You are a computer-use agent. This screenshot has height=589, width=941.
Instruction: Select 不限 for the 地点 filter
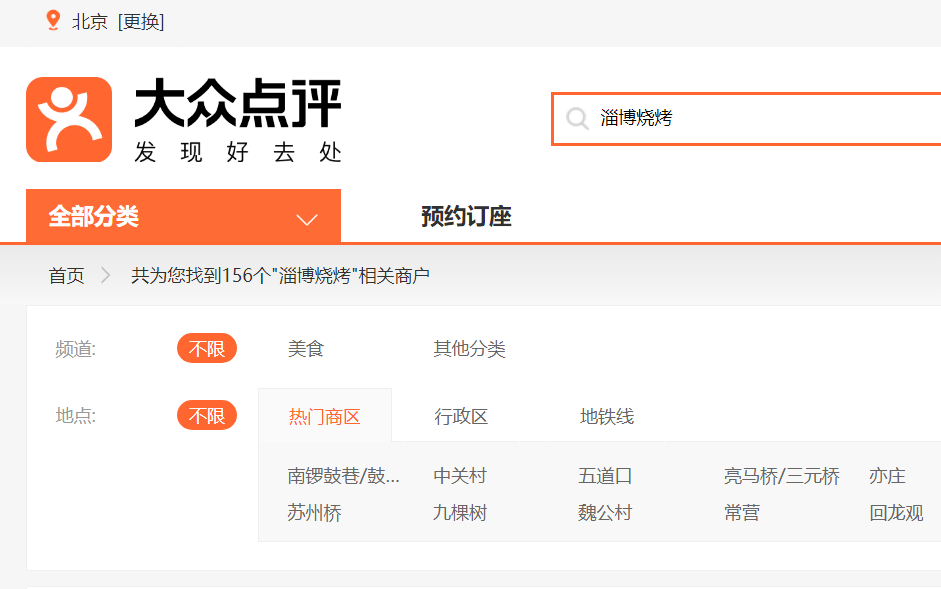pos(207,416)
